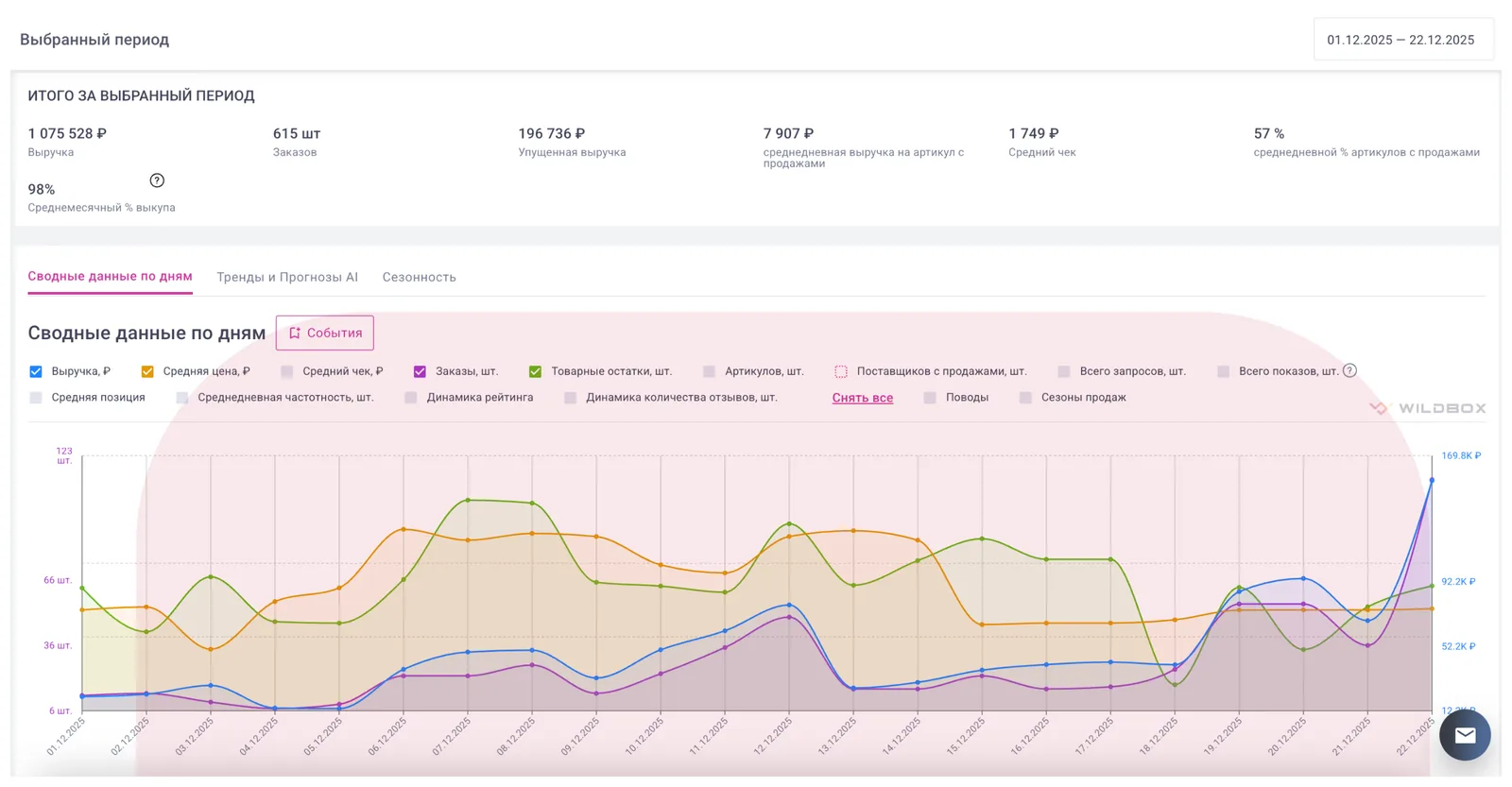Click the 20.12.2025 blue revenue point
The image size is (1512, 787).
coord(1303,578)
